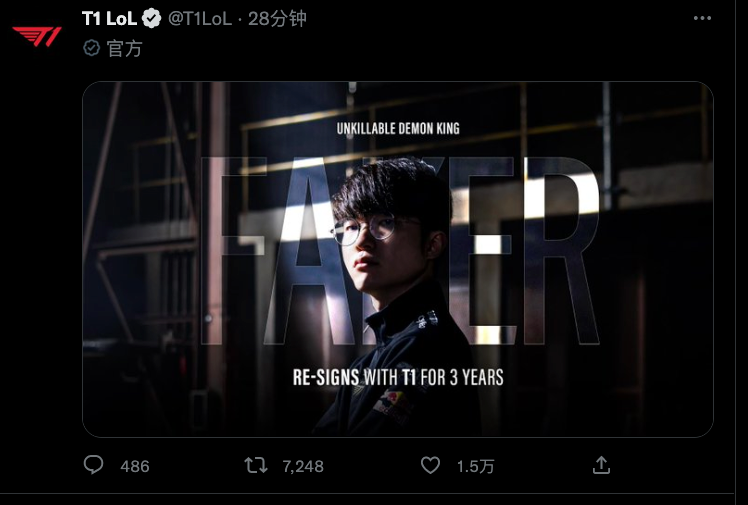Click "RE-SIGNS WITH T1 FOR 3 YEARS" text
The width and height of the screenshot is (748, 505).
pyautogui.click(x=397, y=378)
